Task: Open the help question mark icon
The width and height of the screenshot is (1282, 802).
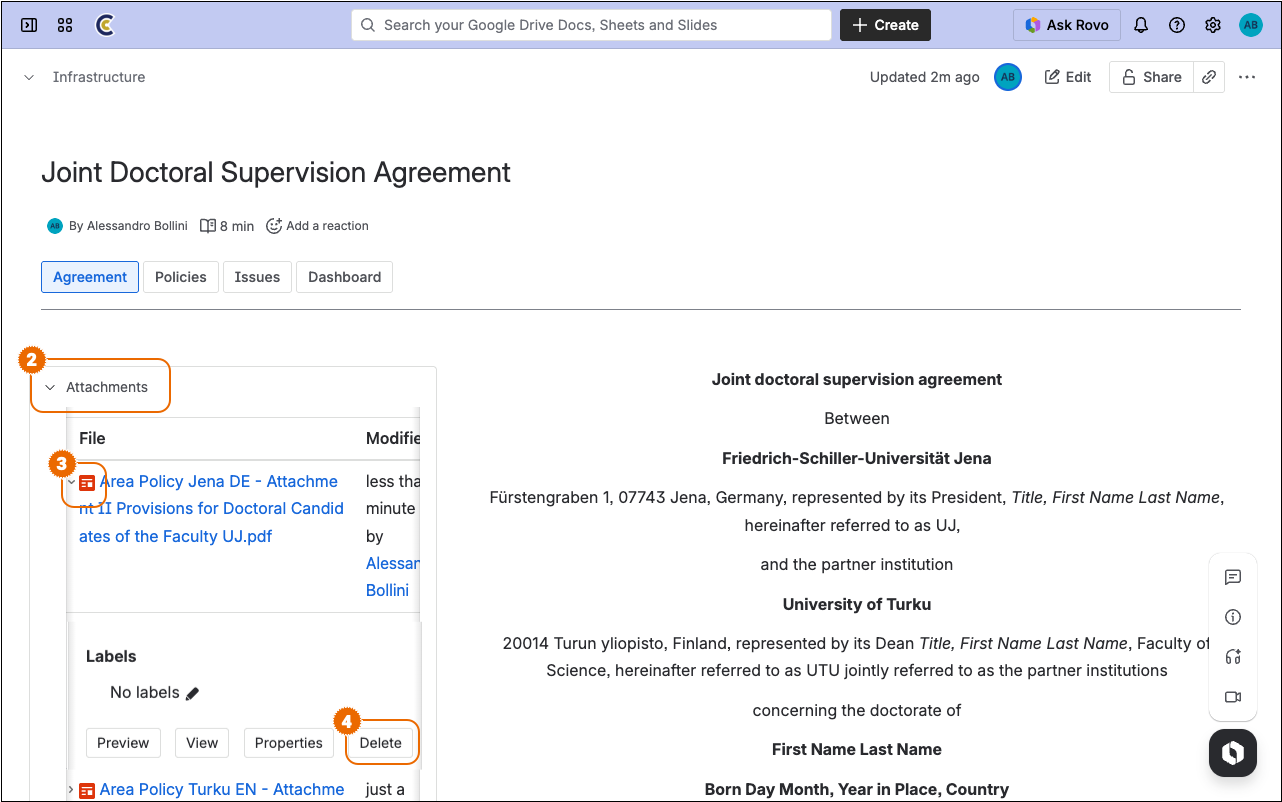Action: (x=1177, y=25)
